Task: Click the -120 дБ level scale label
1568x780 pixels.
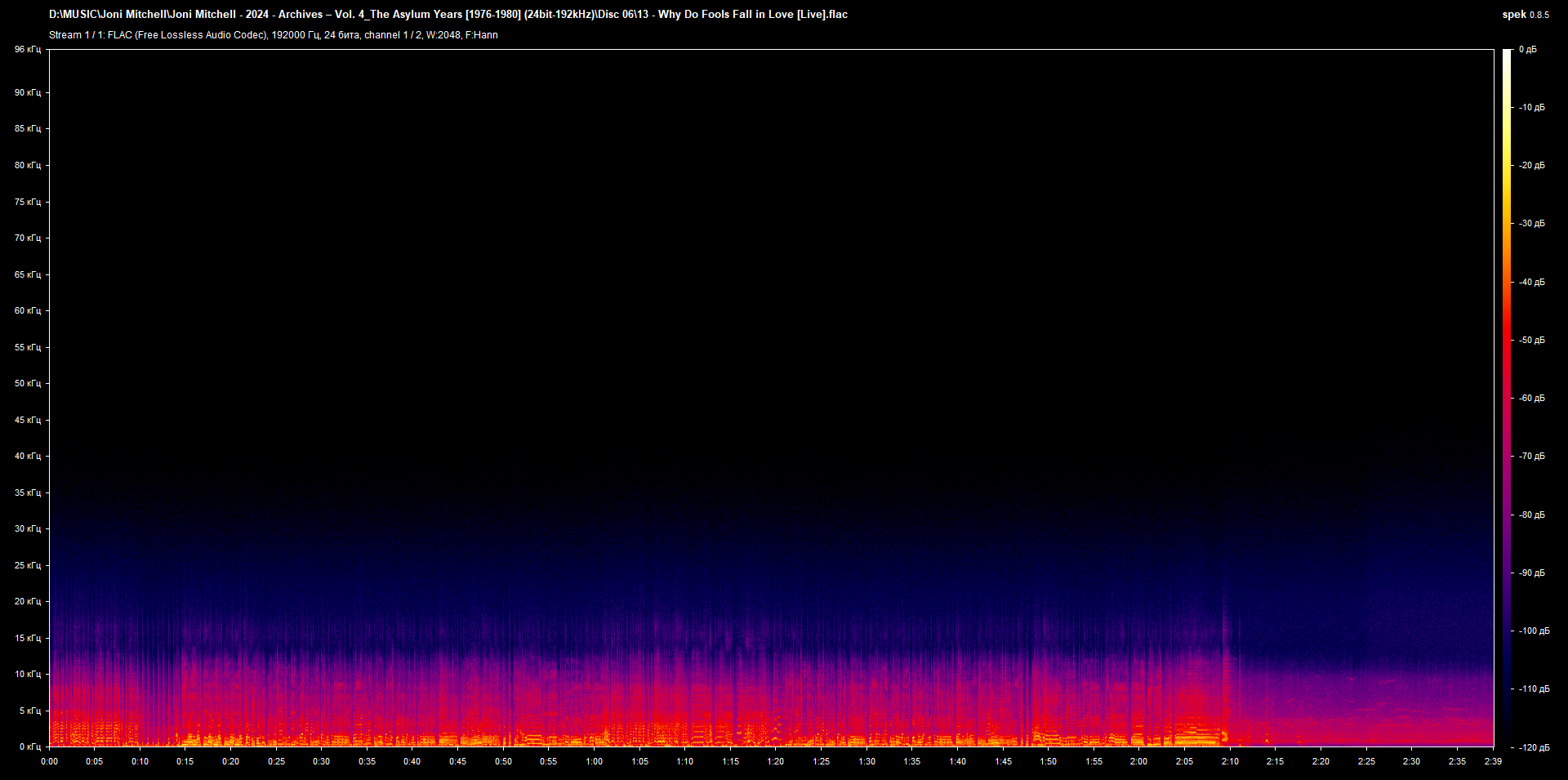Action: point(1533,747)
